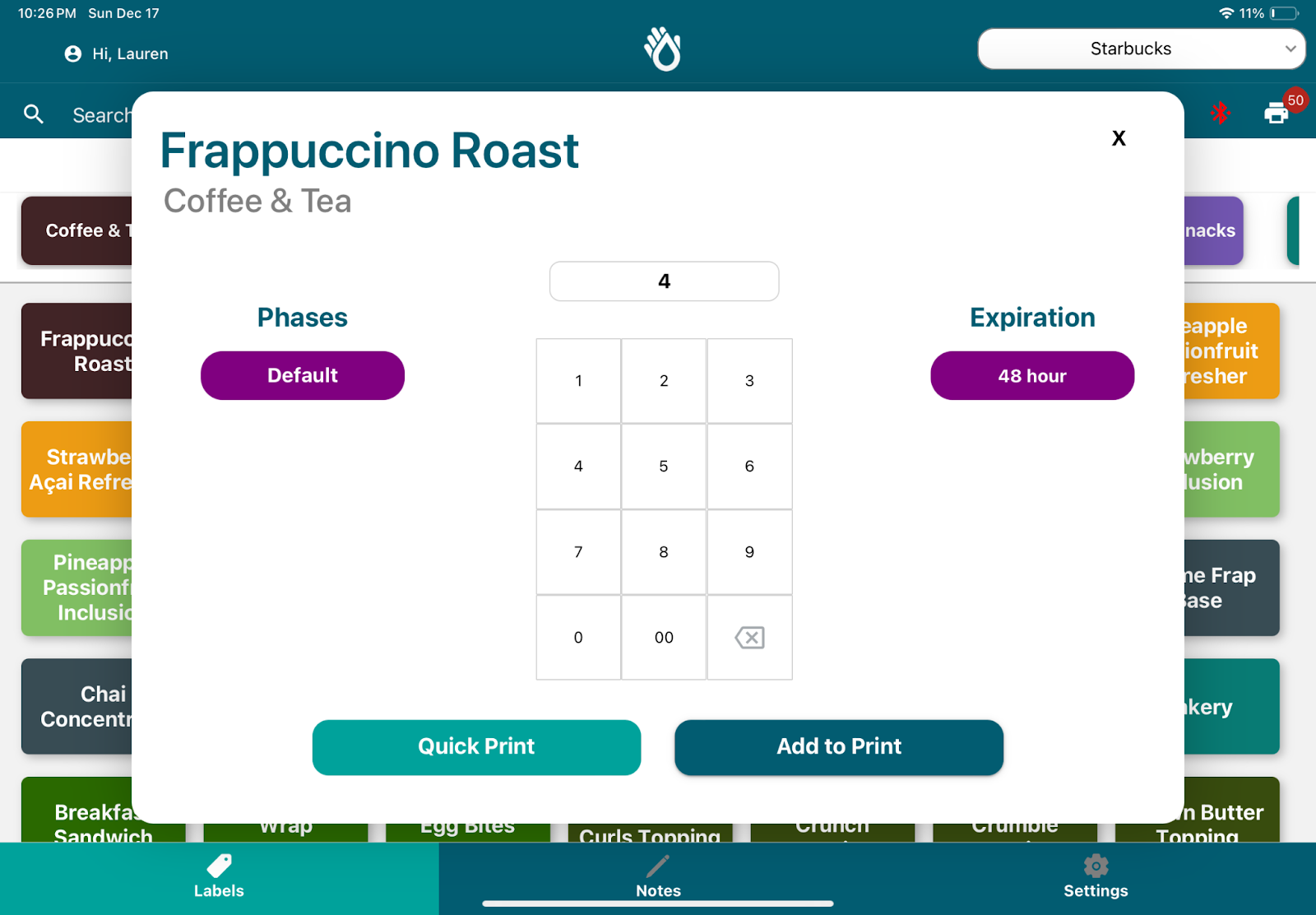Click the Chai Concentrate tile
Screen dimensions: 1316x915
[x=76, y=706]
